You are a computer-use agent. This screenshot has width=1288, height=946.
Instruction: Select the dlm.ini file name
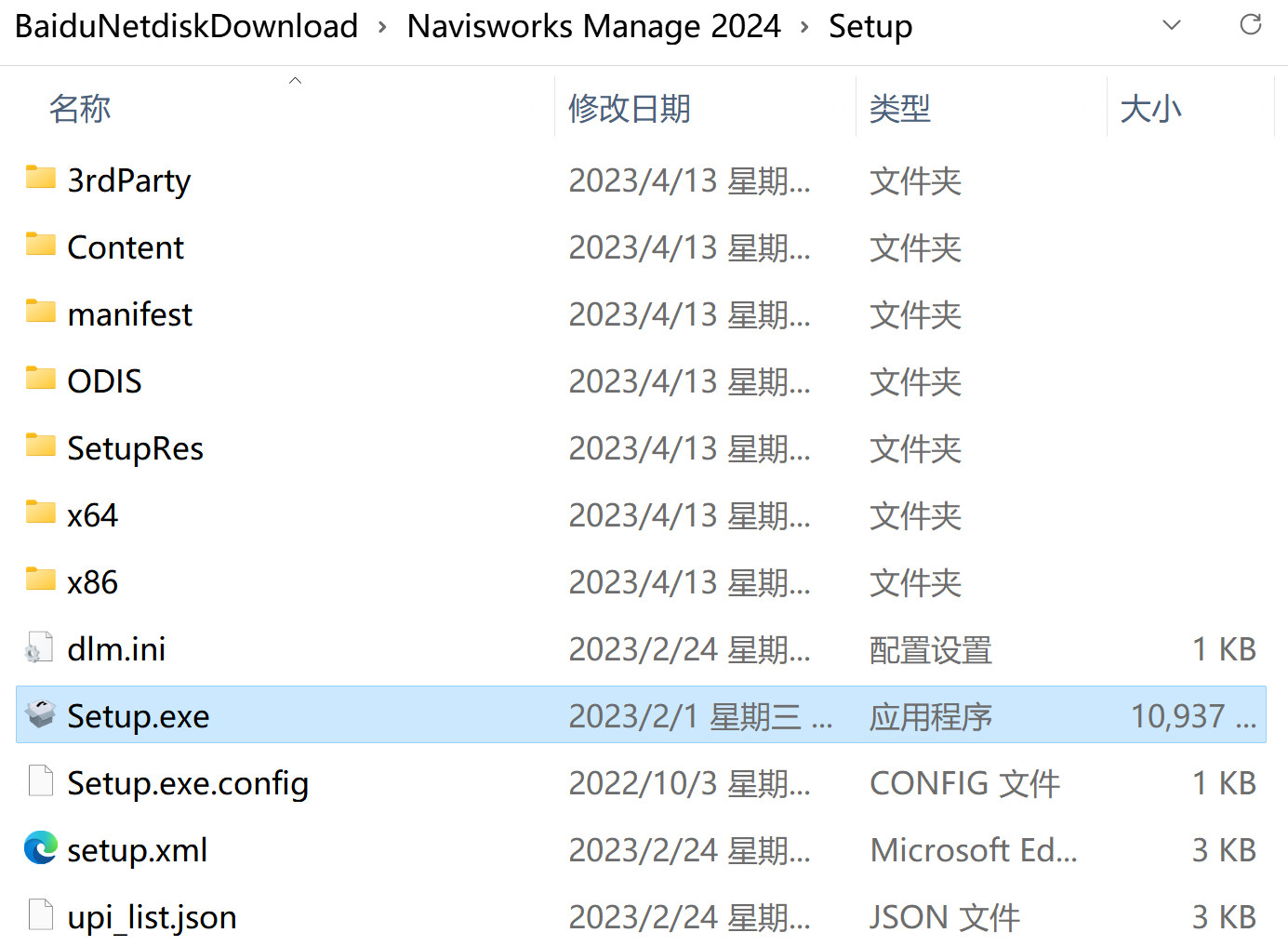(x=116, y=649)
